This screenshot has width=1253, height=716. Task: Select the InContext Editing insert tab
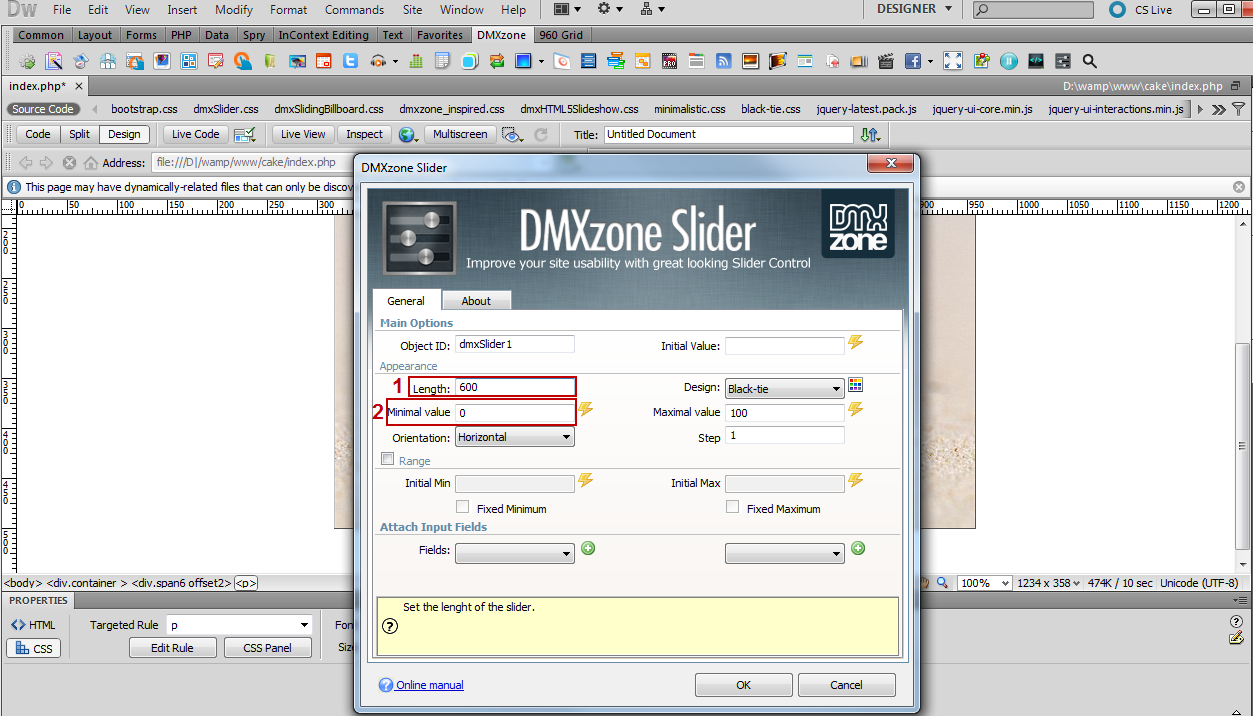[x=323, y=35]
